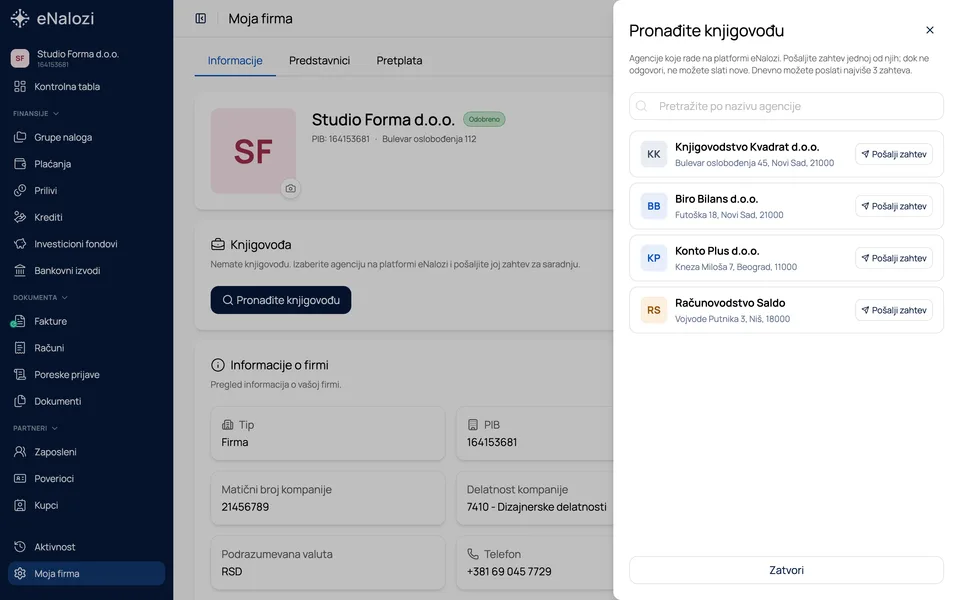
Task: Send request to Knjigovodstvo Kvadrat d.o.o.
Action: point(894,154)
